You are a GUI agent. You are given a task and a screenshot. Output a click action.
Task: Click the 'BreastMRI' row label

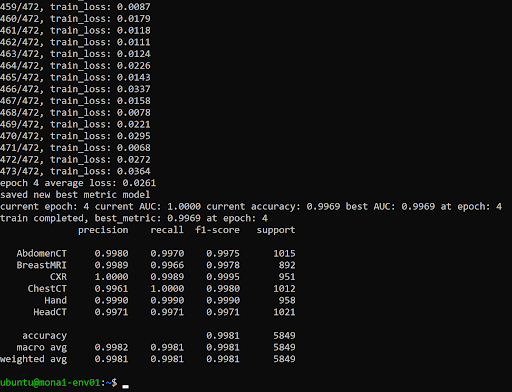pos(42,265)
